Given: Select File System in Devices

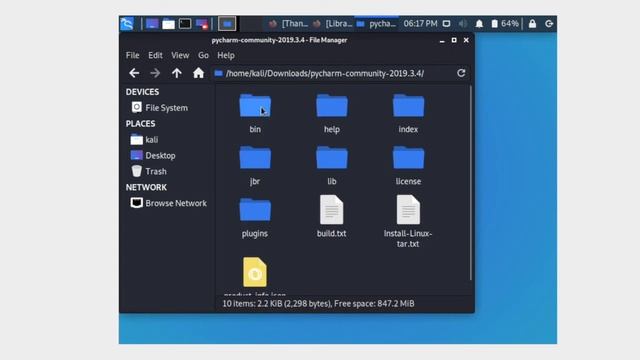Looking at the screenshot, I should (160, 108).
